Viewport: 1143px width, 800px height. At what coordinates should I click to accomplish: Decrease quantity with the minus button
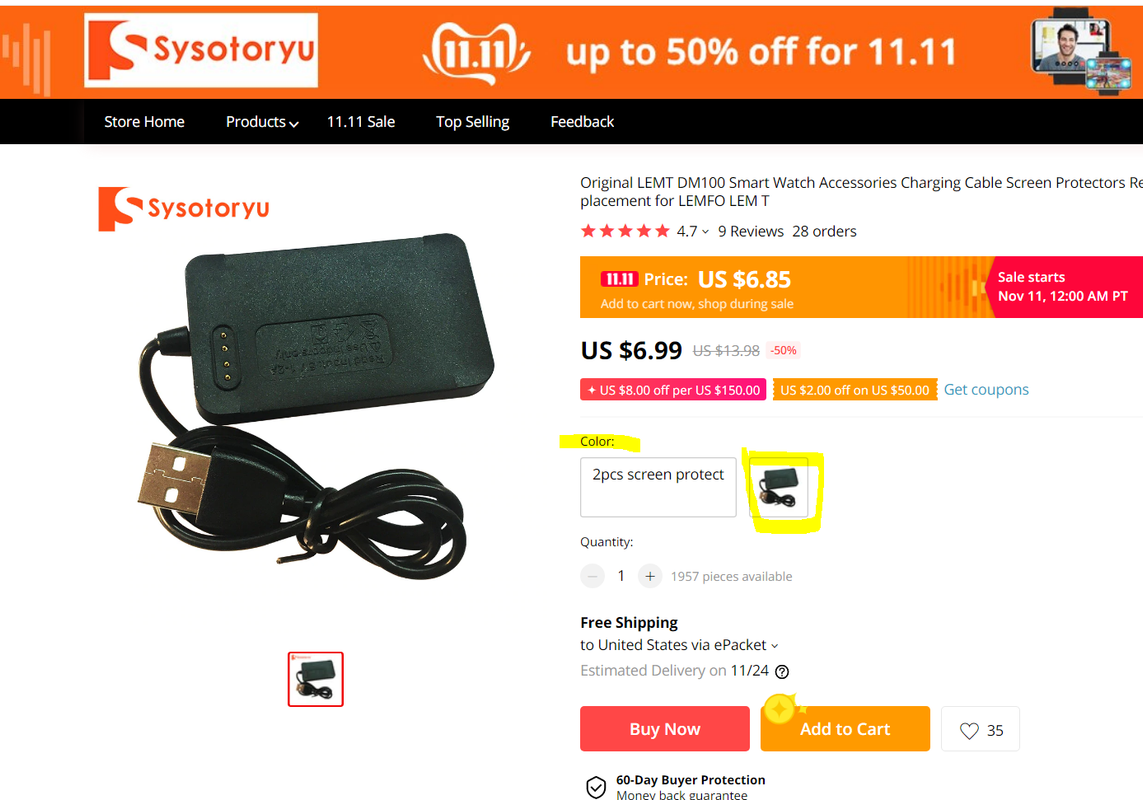[593, 576]
